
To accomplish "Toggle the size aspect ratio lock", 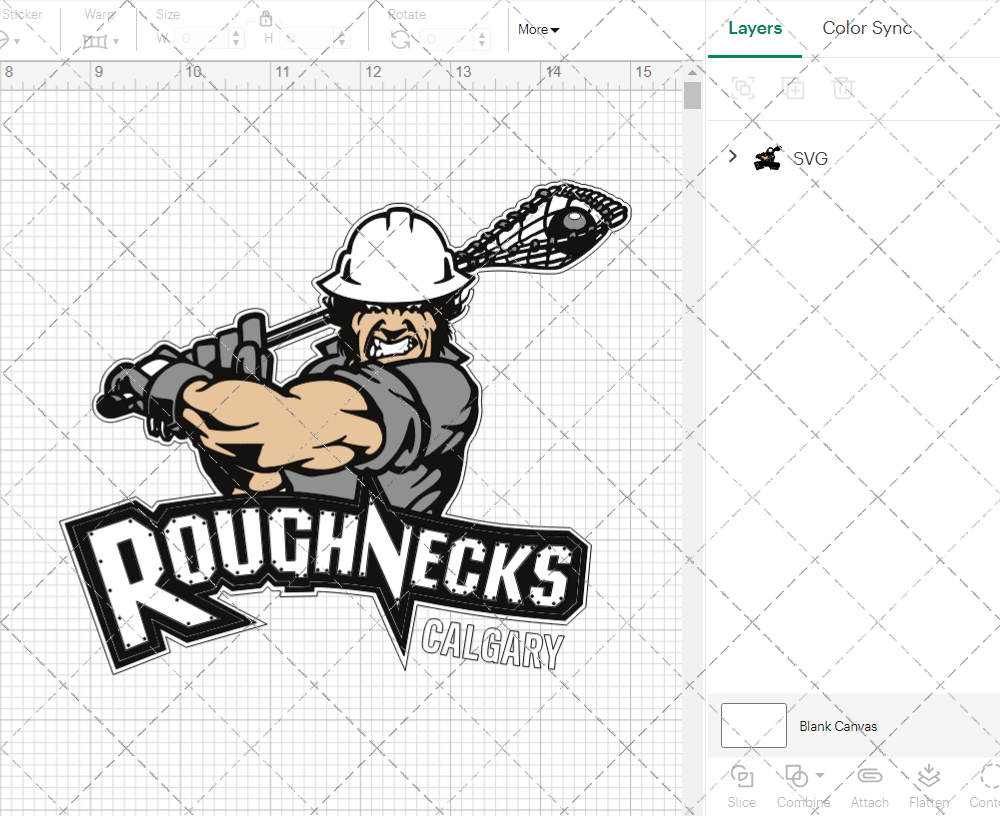I will point(266,19).
